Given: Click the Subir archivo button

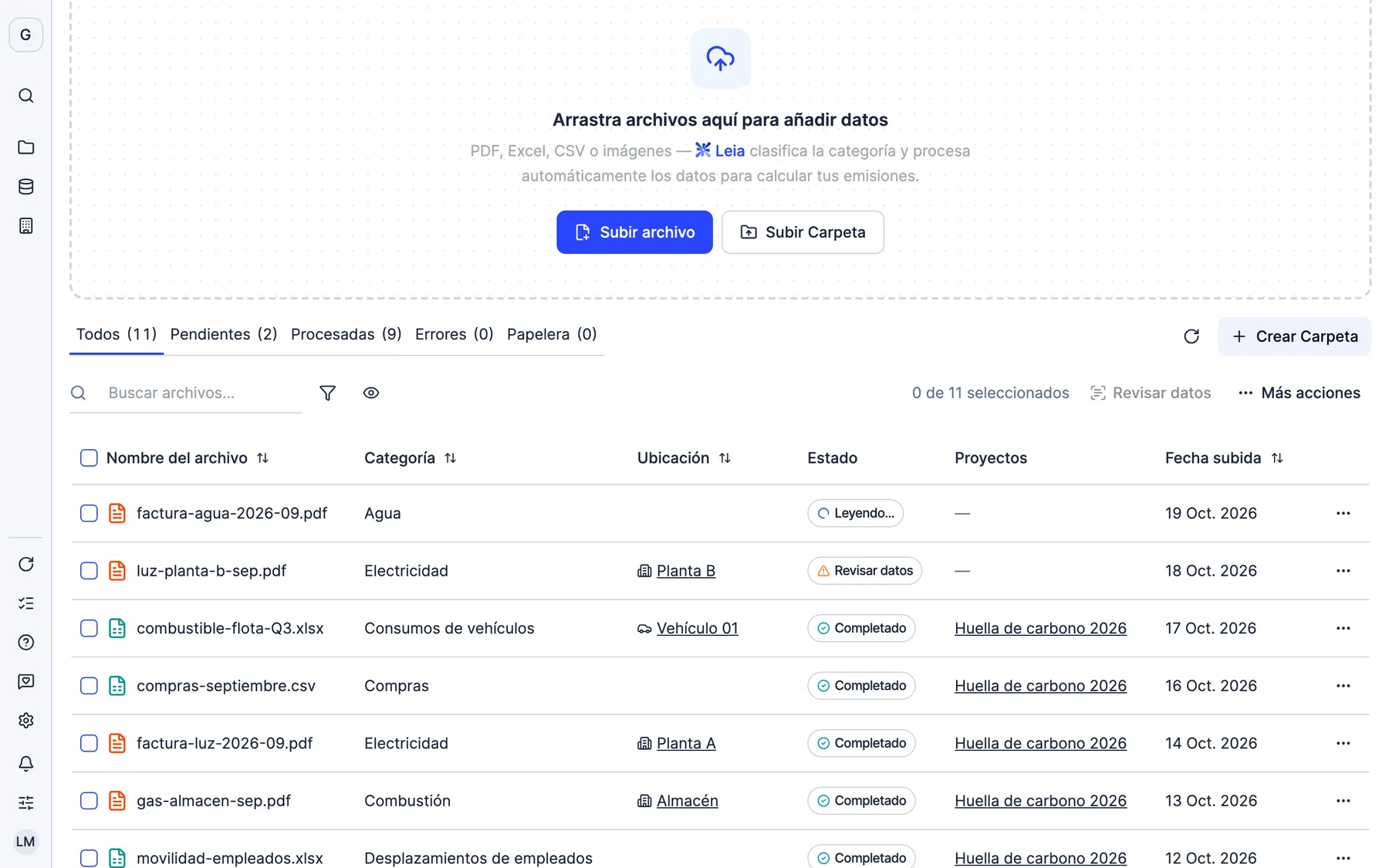Looking at the screenshot, I should tap(634, 232).
